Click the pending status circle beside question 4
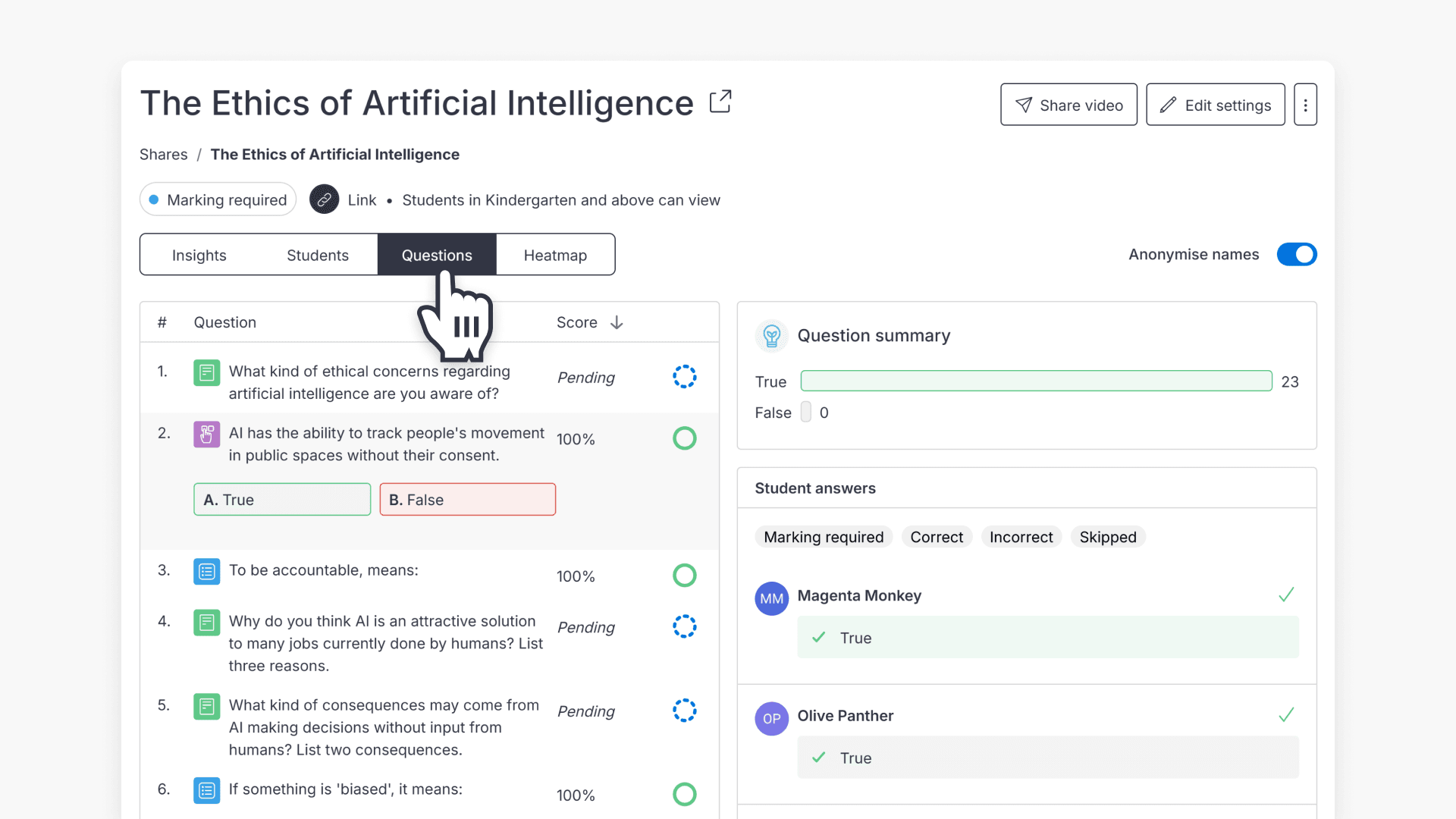Viewport: 1456px width, 819px height. click(684, 626)
